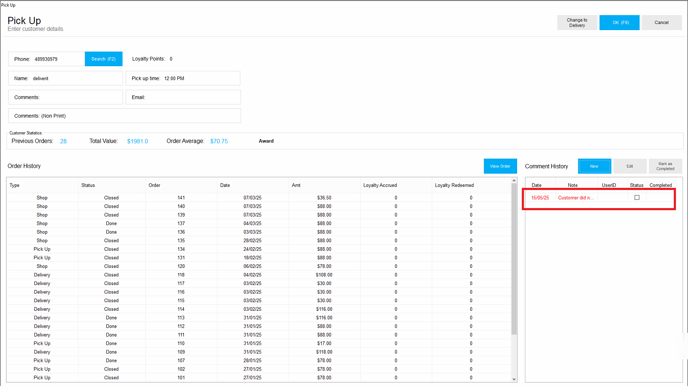Select Delivery order 114
688x386 pixels.
[x=259, y=309]
